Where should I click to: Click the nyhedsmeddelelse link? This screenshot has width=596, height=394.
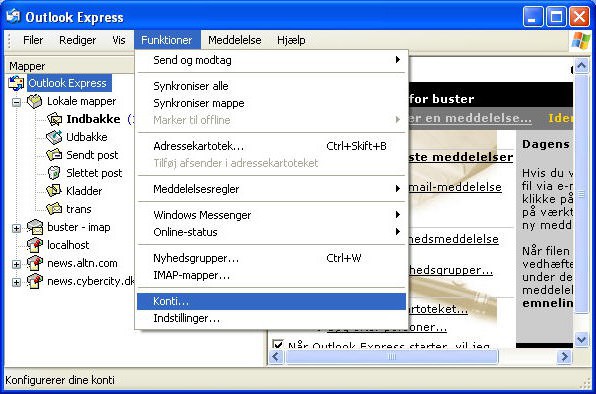click(453, 239)
